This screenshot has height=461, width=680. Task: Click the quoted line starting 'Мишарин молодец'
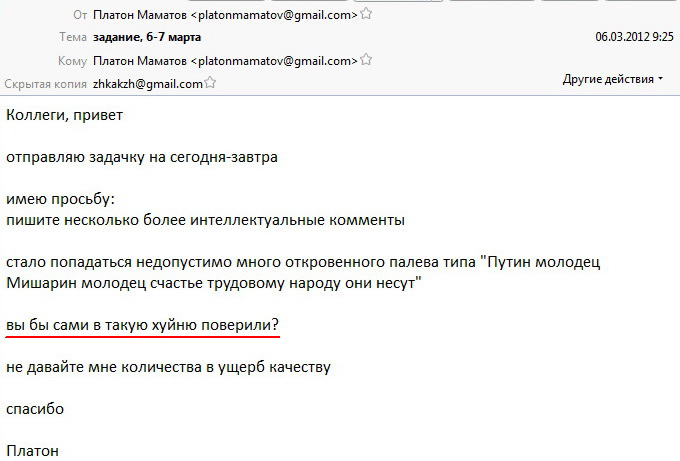coord(214,283)
